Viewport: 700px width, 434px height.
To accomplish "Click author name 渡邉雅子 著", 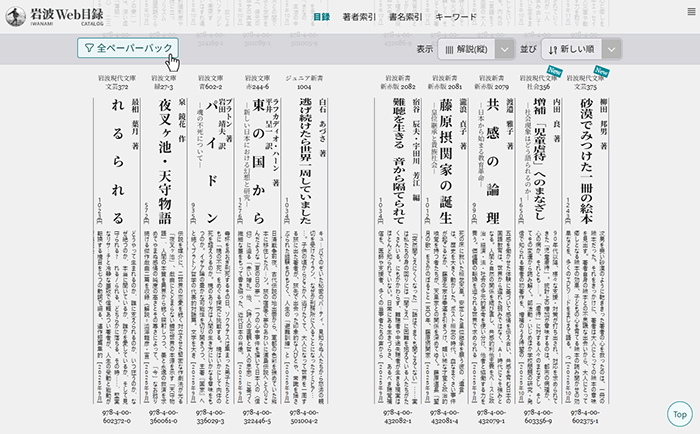I will pyautogui.click(x=510, y=124).
